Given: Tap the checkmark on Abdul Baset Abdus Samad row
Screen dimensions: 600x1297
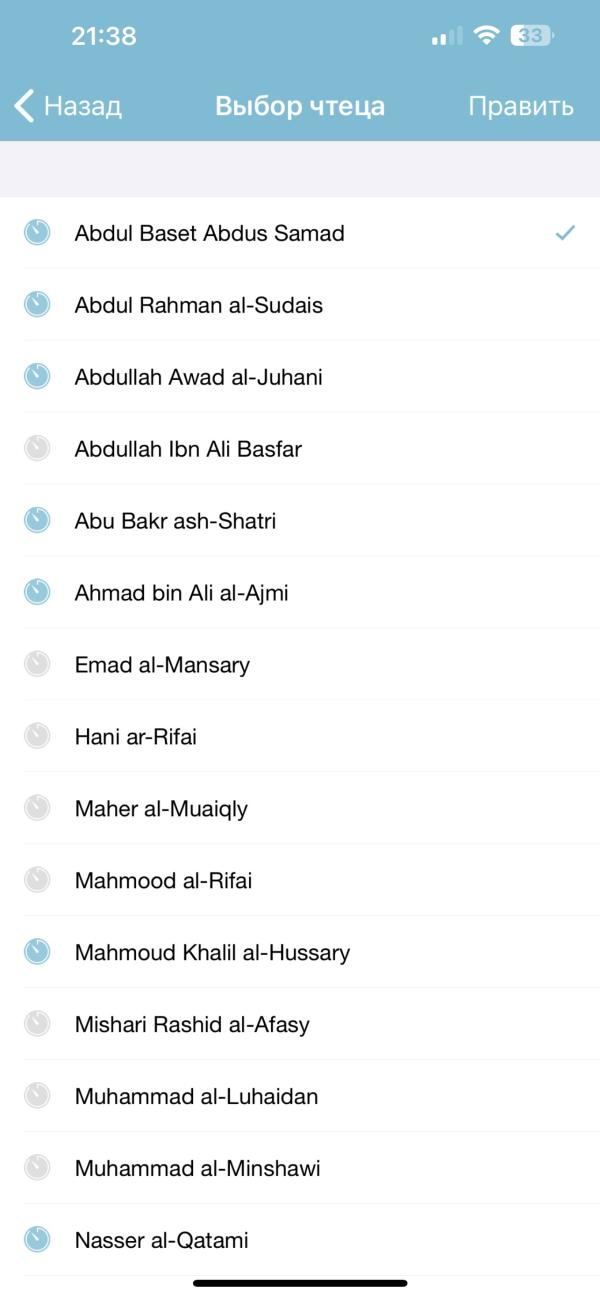Looking at the screenshot, I should click(x=565, y=233).
